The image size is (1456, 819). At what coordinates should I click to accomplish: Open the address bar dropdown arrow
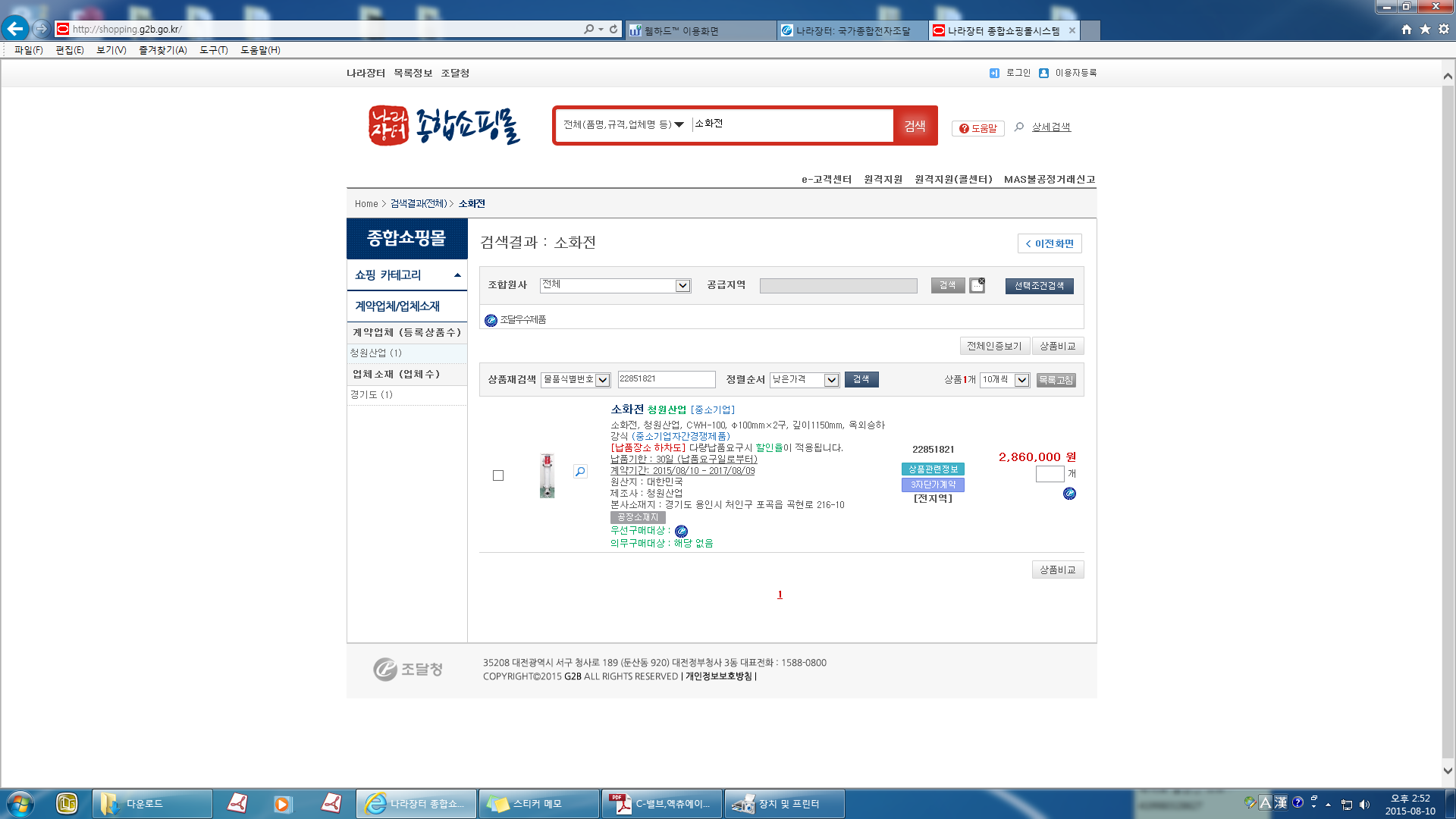tap(601, 29)
